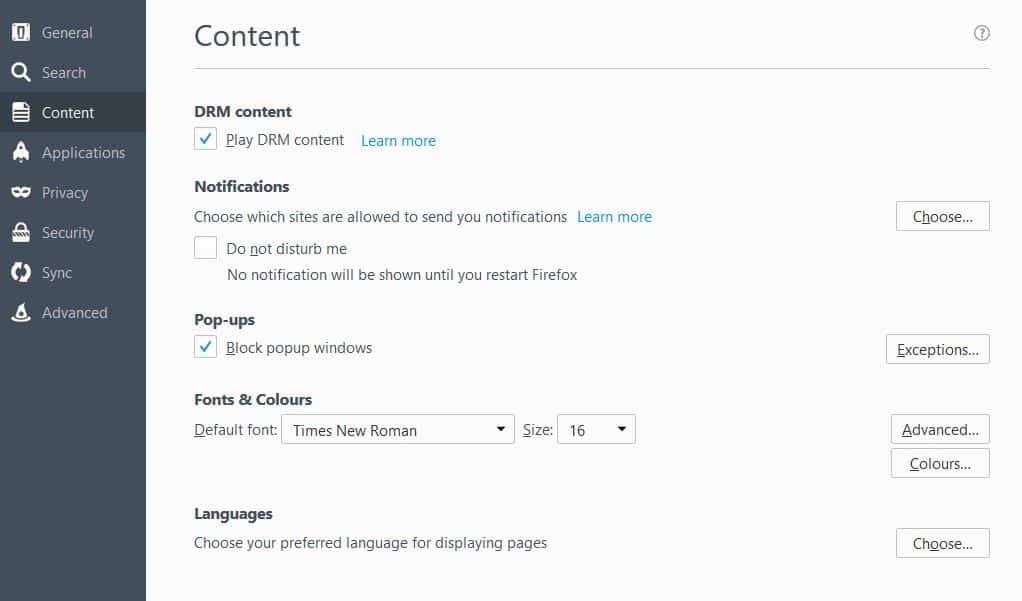Open the Default font dropdown
1022x601 pixels.
pos(398,430)
